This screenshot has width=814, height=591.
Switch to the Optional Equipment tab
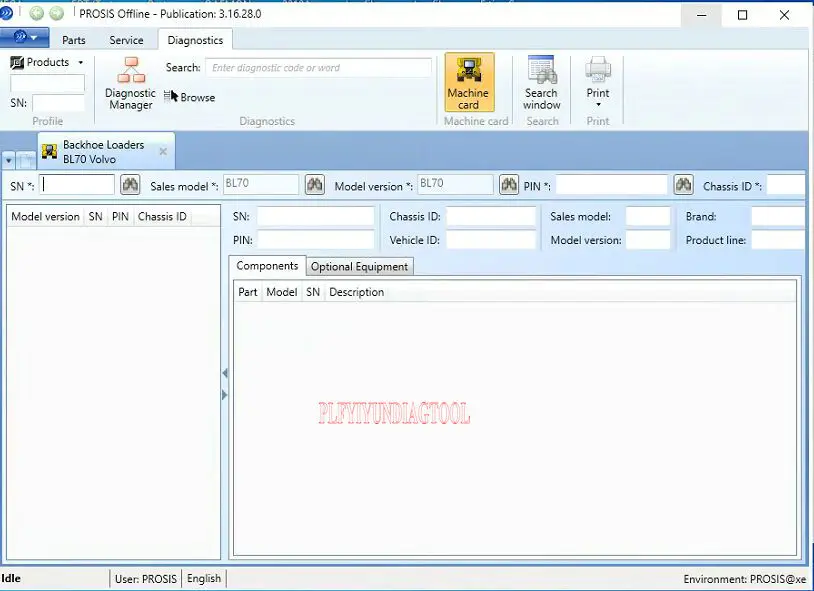(x=359, y=266)
